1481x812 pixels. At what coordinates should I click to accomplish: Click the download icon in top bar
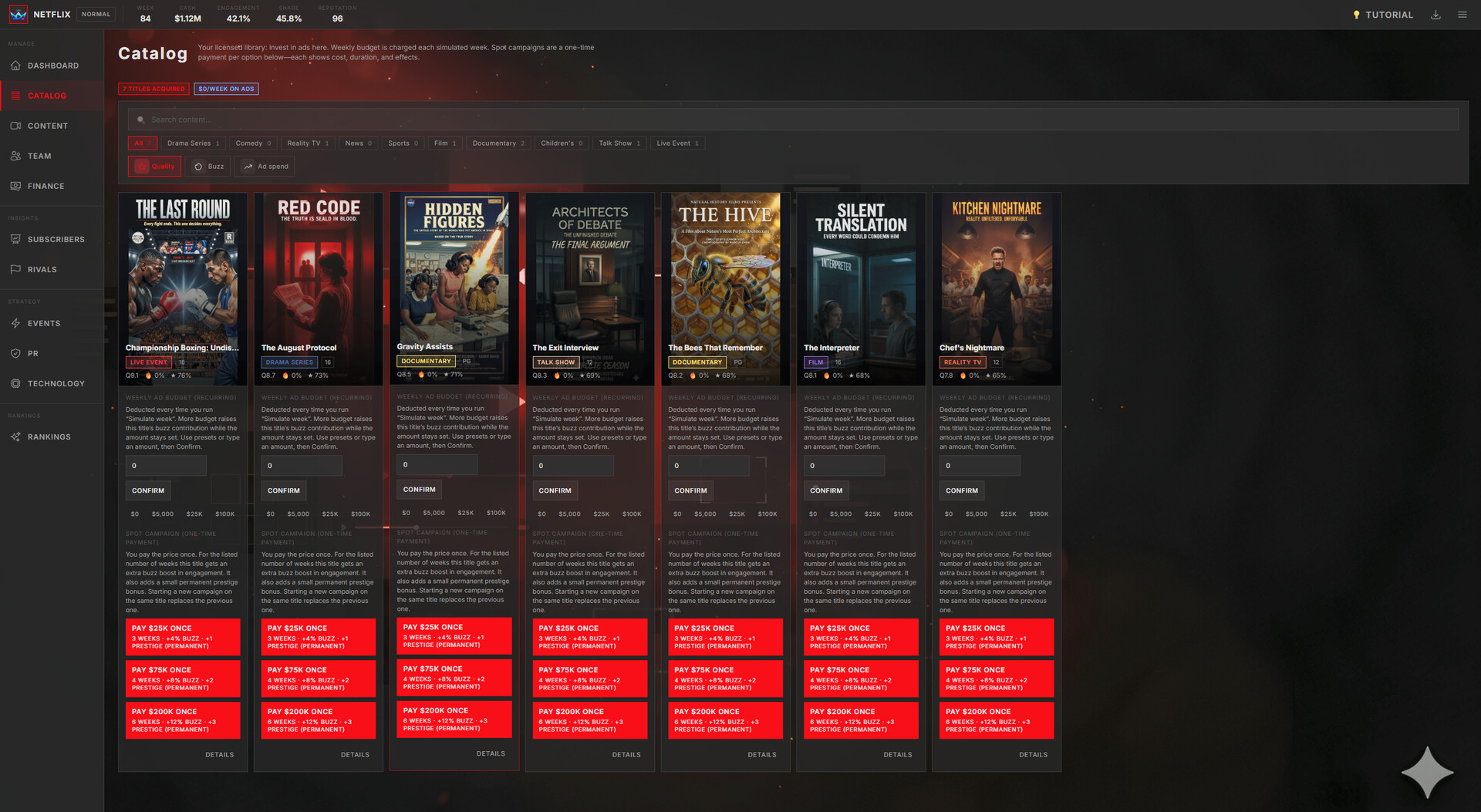[1435, 15]
